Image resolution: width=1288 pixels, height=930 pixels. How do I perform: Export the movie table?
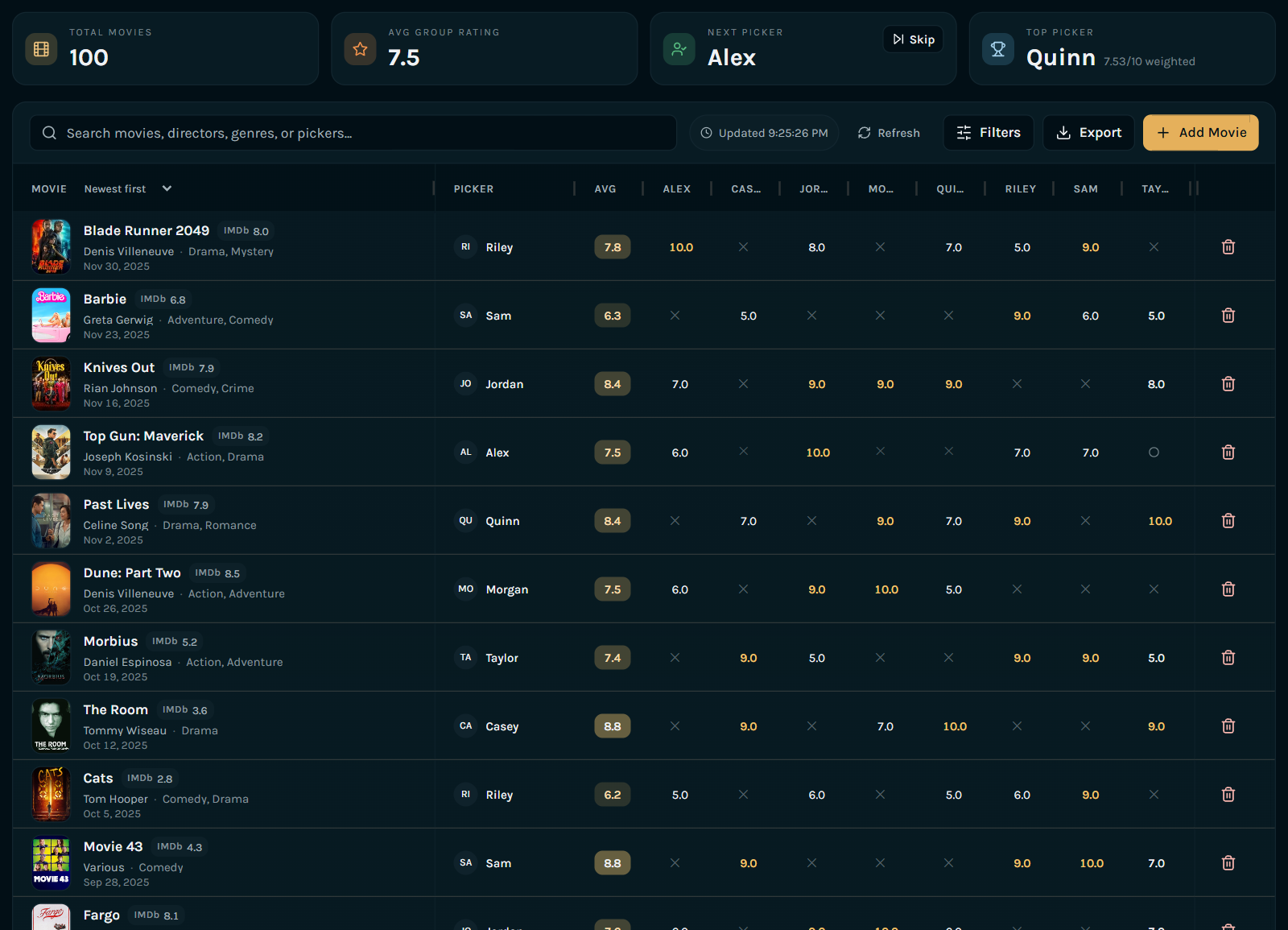tap(1088, 133)
